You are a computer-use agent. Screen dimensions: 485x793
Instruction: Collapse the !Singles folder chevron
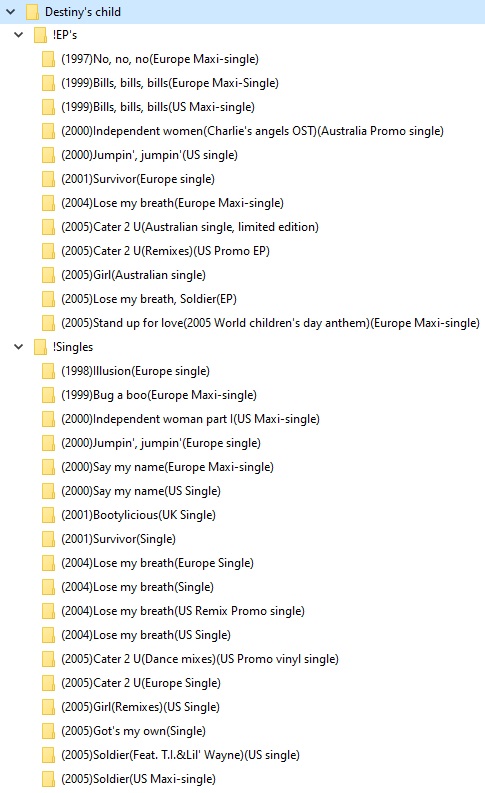click(x=19, y=347)
